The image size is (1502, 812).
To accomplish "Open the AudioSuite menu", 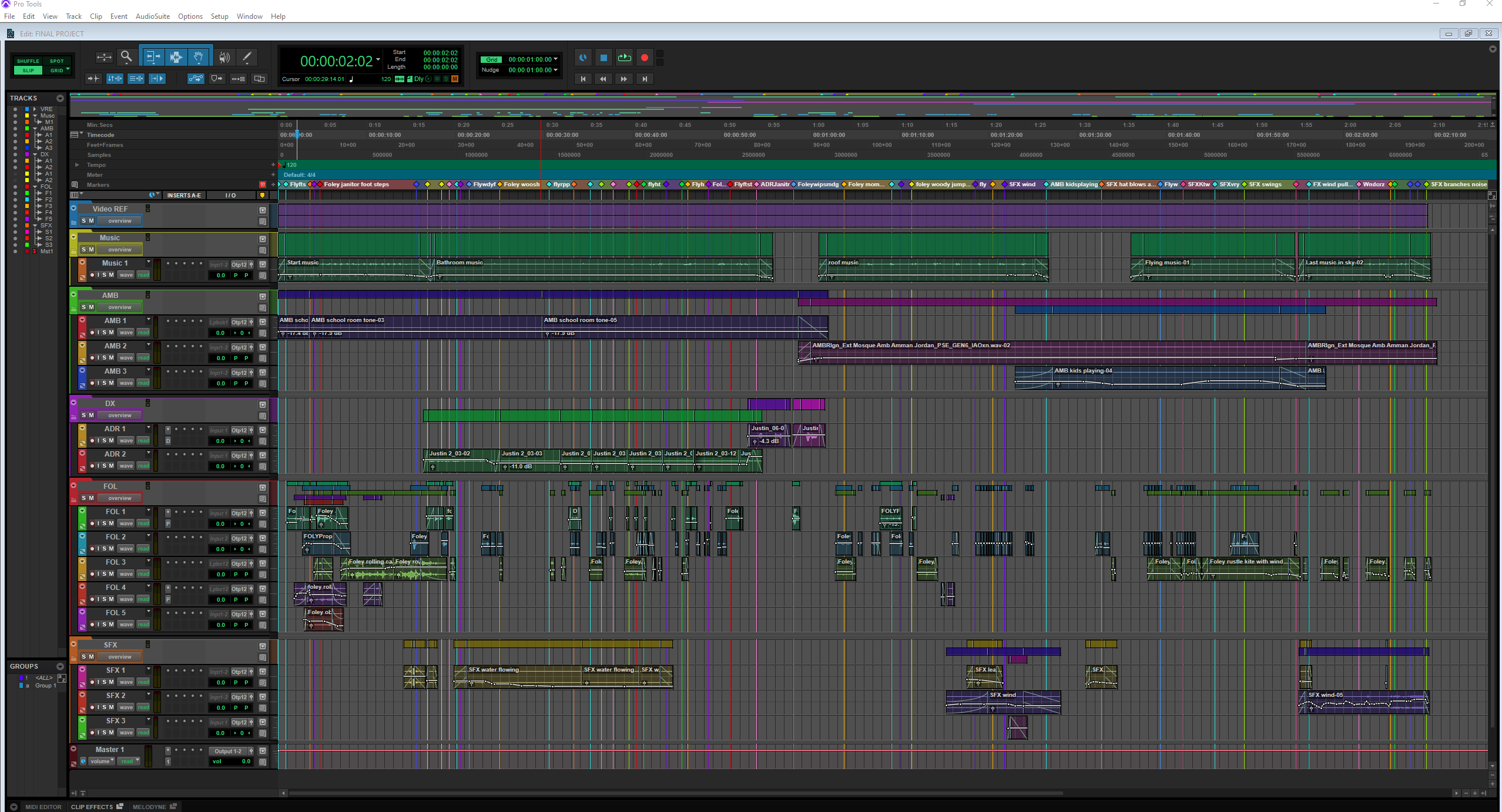I will 153,16.
